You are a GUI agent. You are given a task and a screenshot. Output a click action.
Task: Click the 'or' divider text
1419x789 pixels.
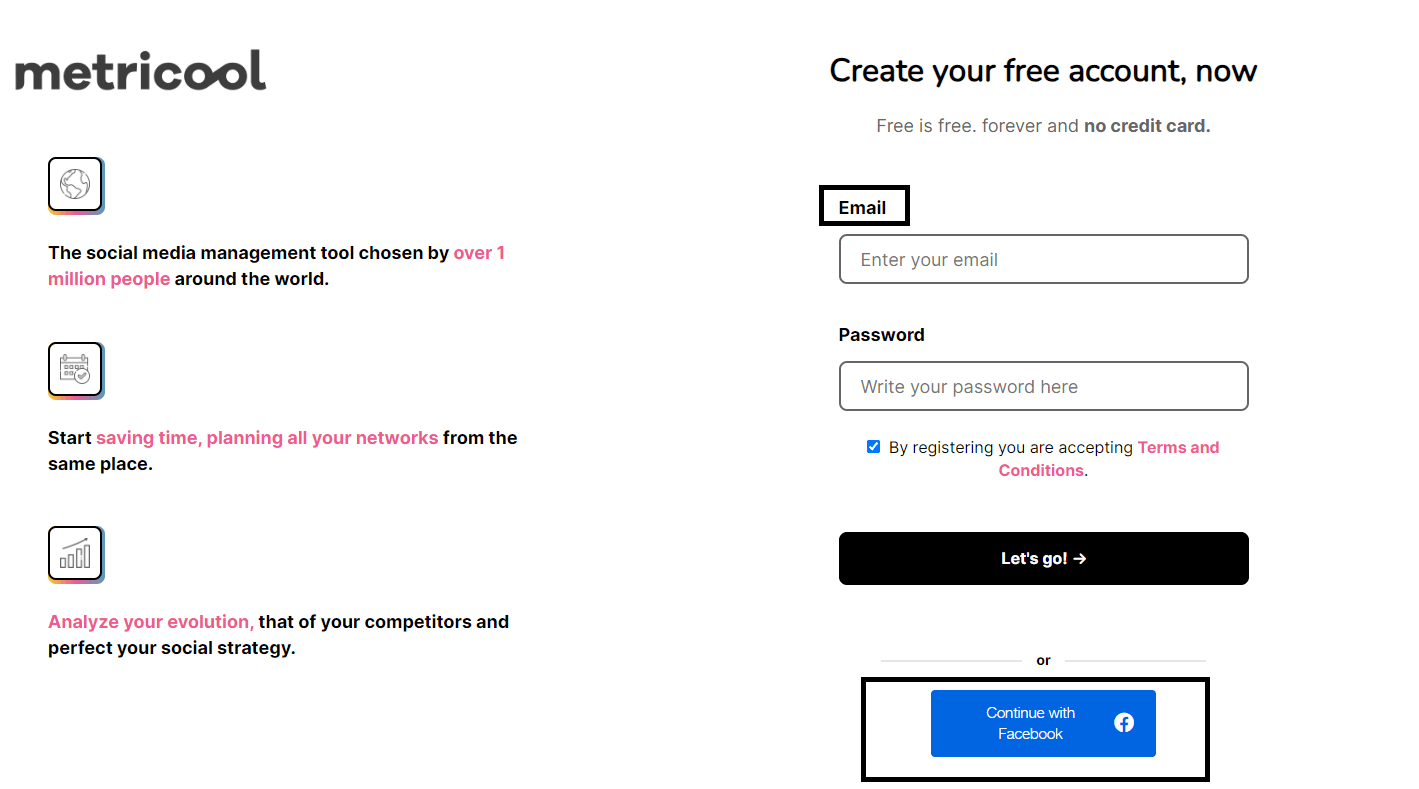(1043, 661)
